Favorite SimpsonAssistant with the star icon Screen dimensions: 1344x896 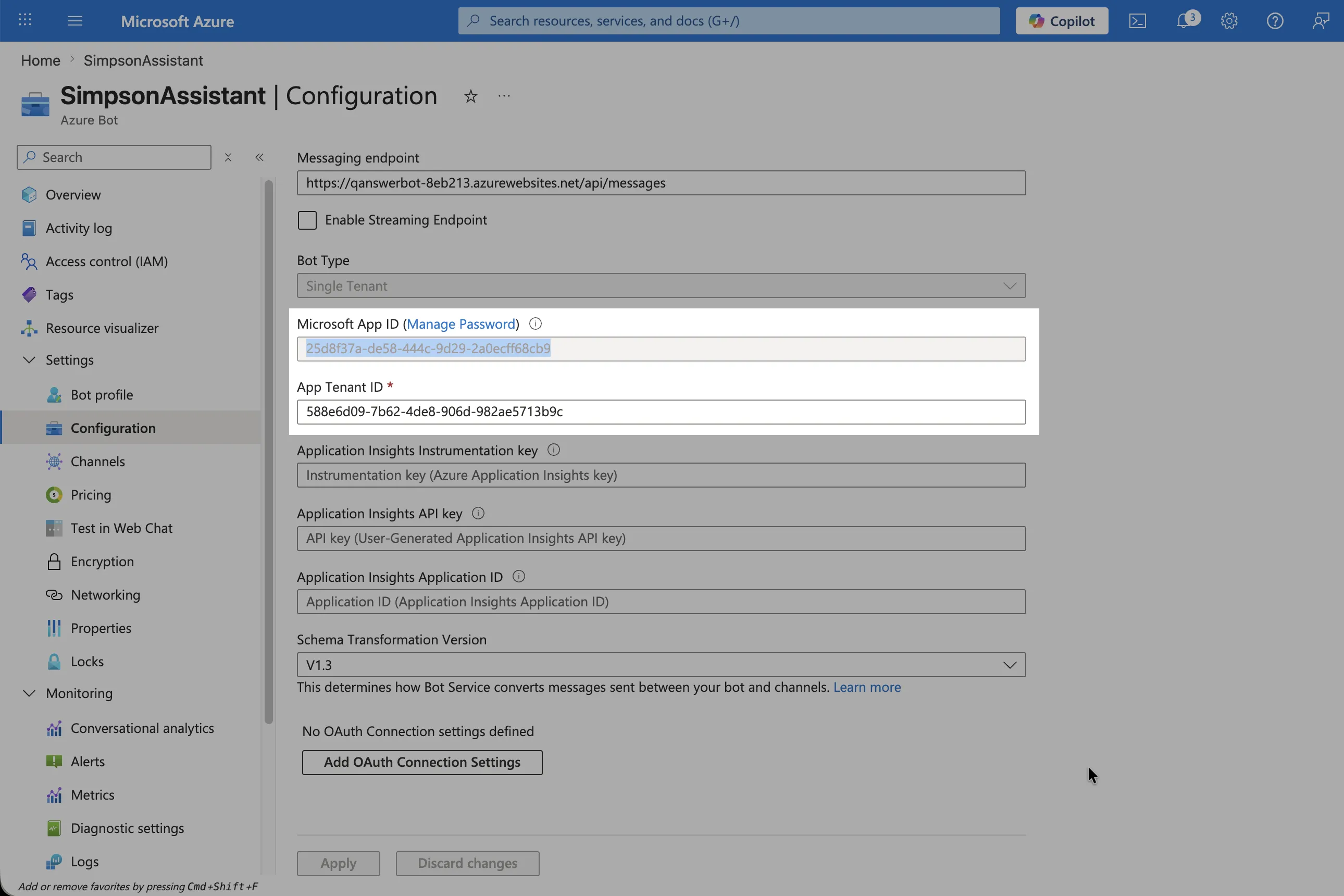pyautogui.click(x=470, y=96)
